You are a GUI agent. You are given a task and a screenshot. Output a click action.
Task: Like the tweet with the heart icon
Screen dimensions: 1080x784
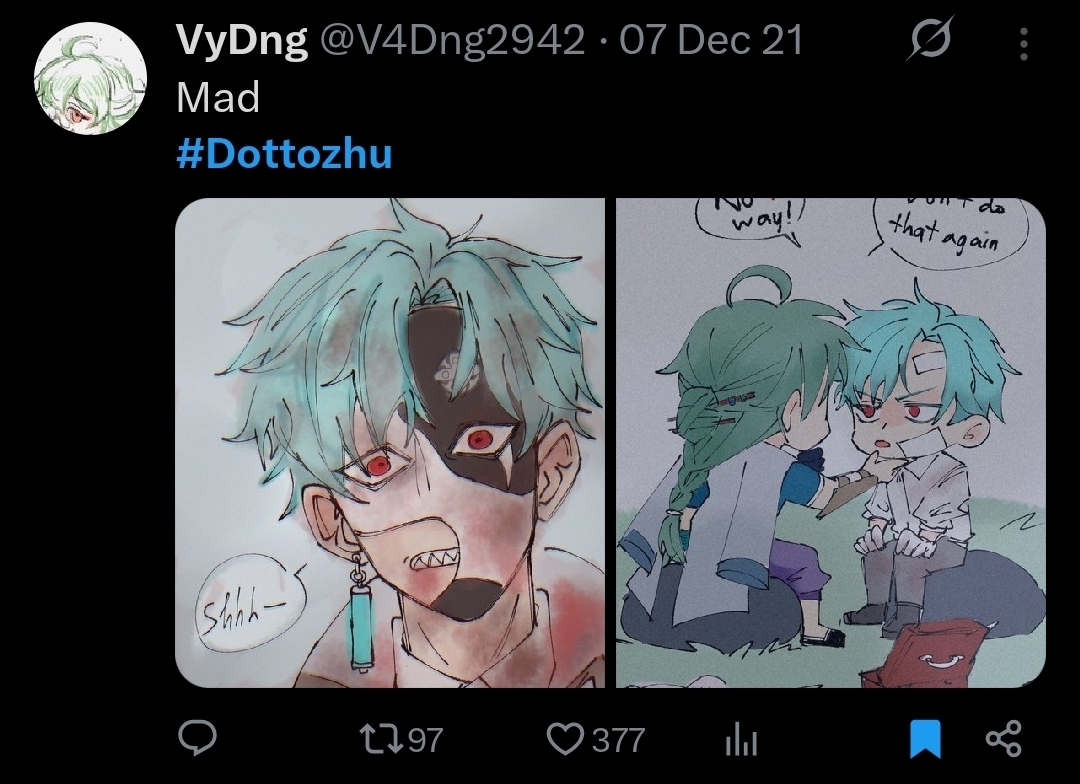[565, 739]
